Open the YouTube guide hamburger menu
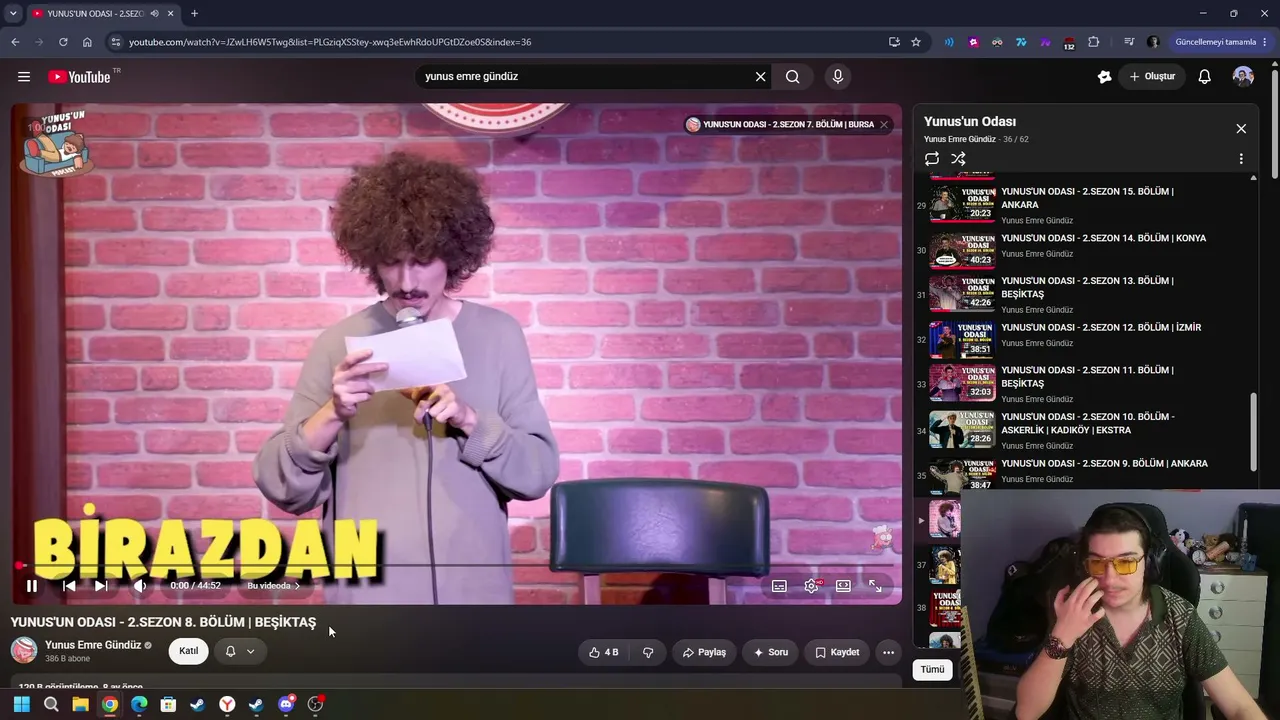 click(24, 77)
